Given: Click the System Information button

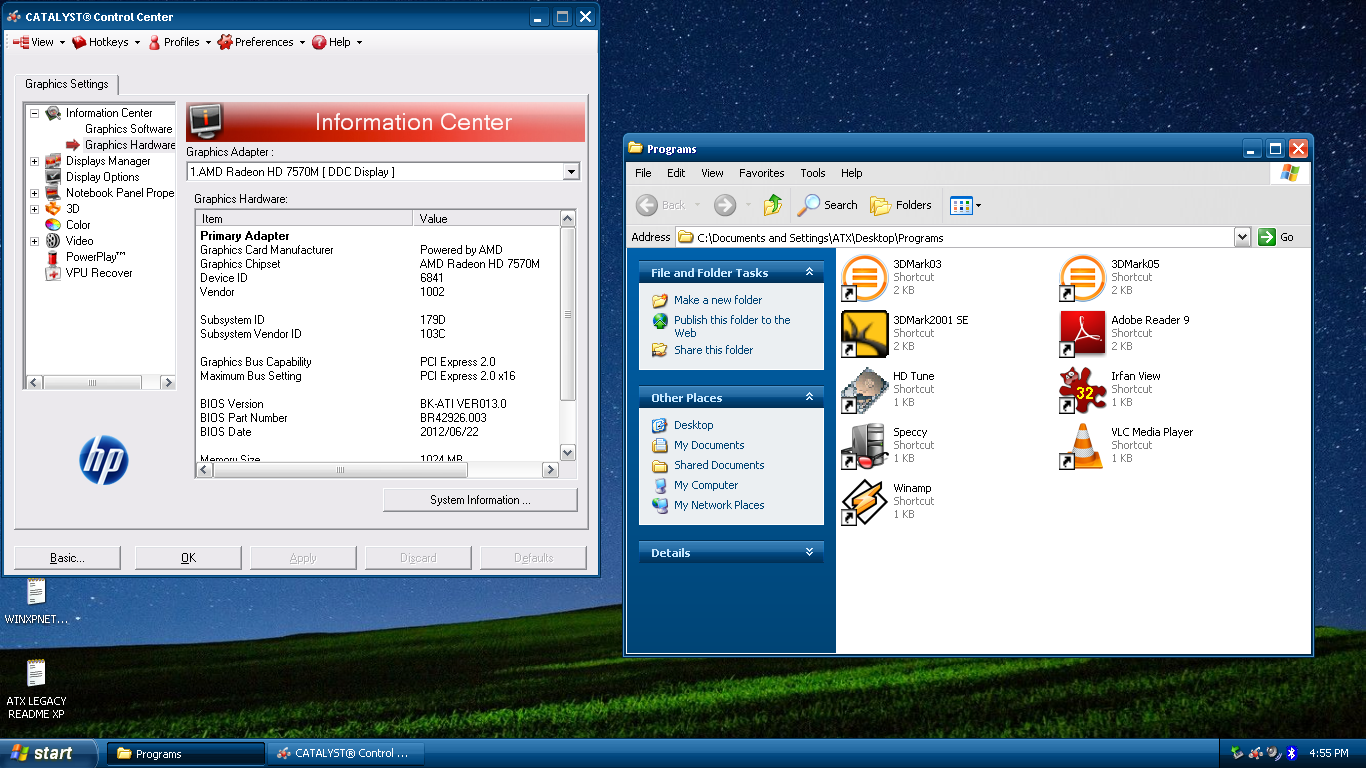Looking at the screenshot, I should point(480,500).
